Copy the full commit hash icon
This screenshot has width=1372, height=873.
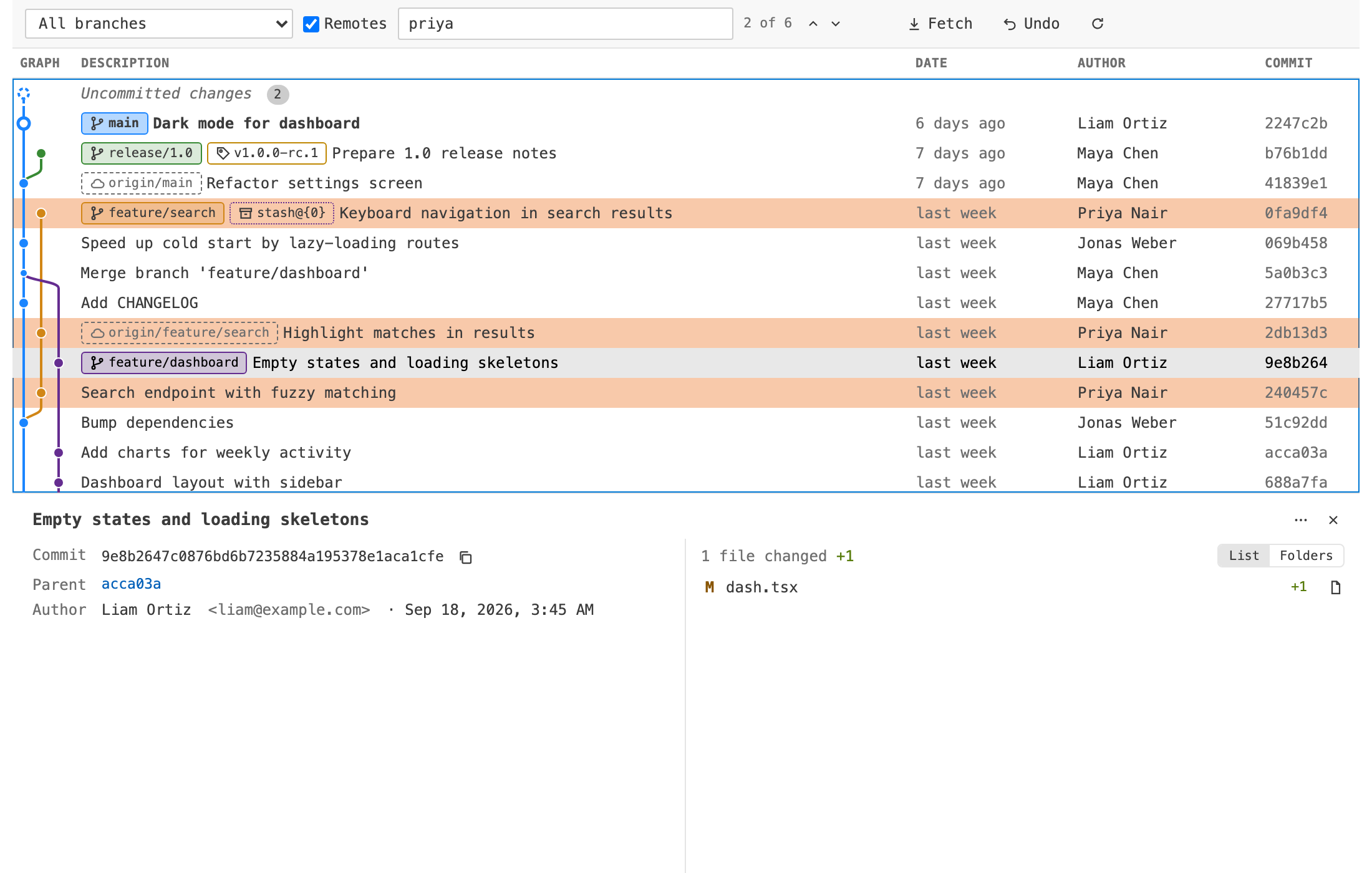465,557
